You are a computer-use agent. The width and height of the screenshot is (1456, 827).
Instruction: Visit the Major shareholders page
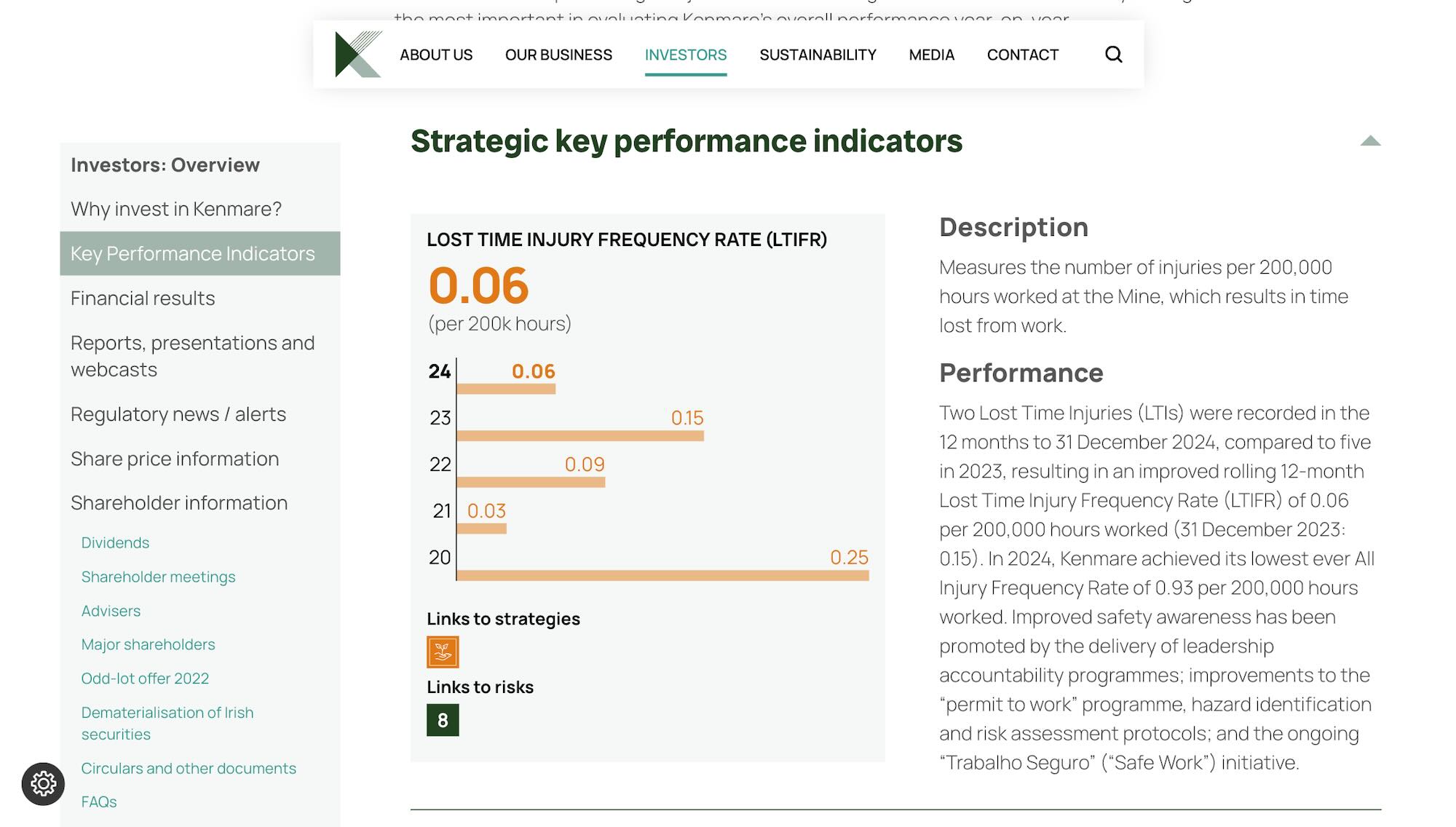pyautogui.click(x=148, y=644)
